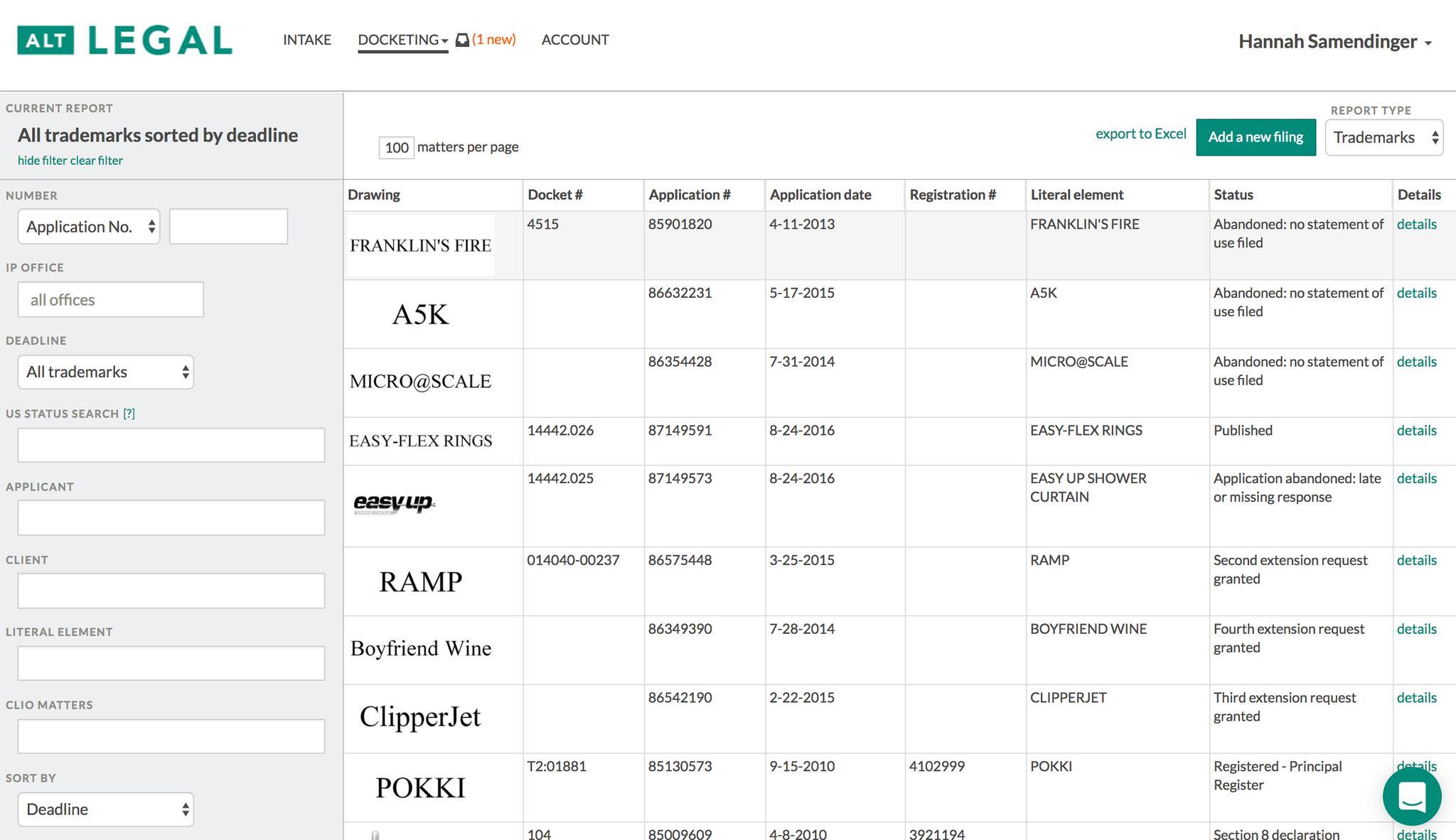Click the export to Excel link
The height and width of the screenshot is (840, 1456).
(1140, 134)
